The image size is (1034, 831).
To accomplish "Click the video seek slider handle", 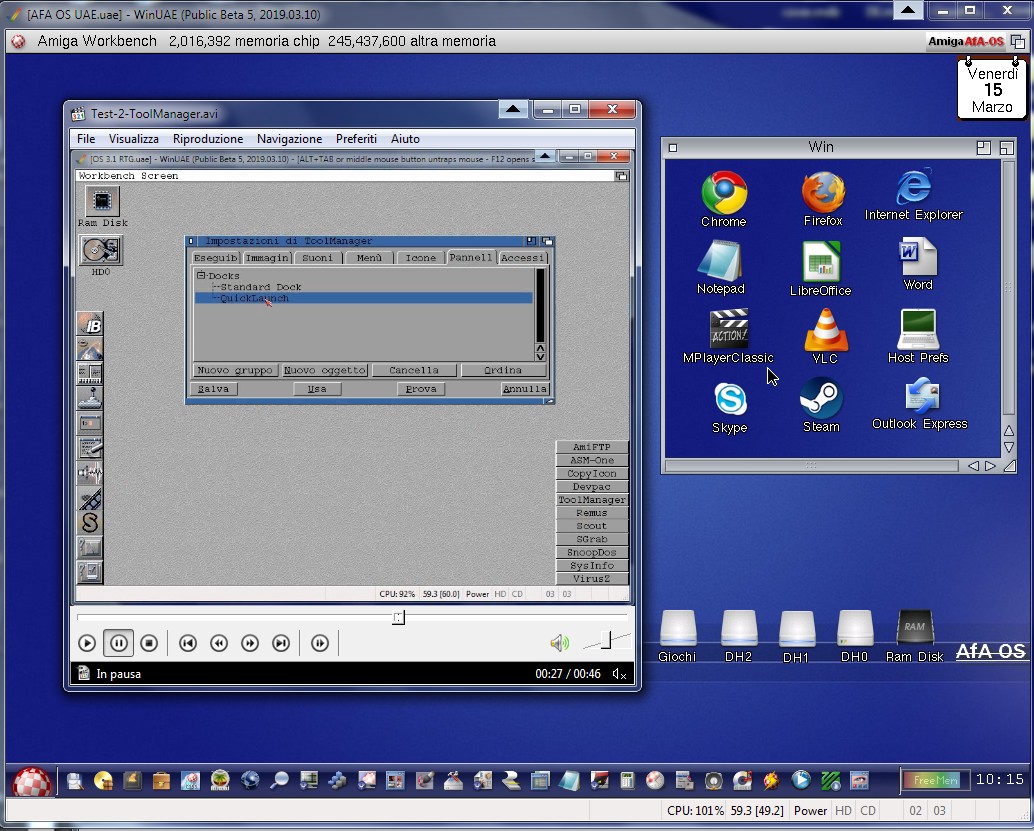I will (398, 618).
